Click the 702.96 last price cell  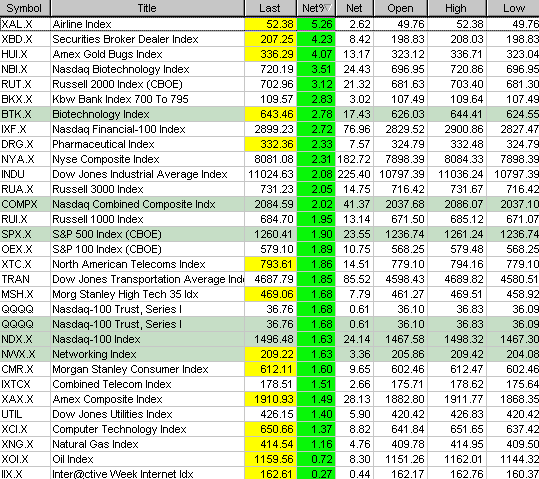click(270, 84)
